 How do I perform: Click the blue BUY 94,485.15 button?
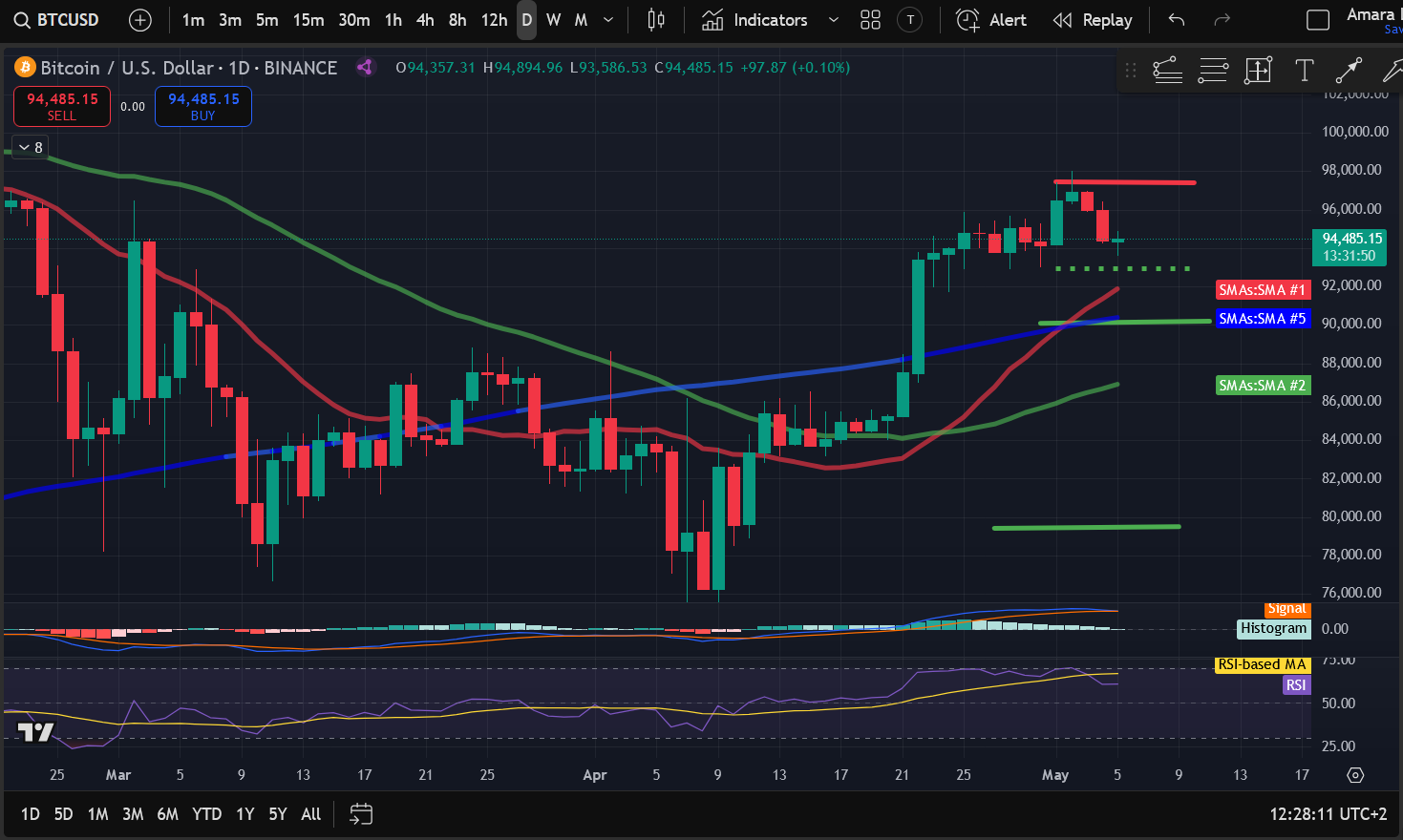[203, 106]
